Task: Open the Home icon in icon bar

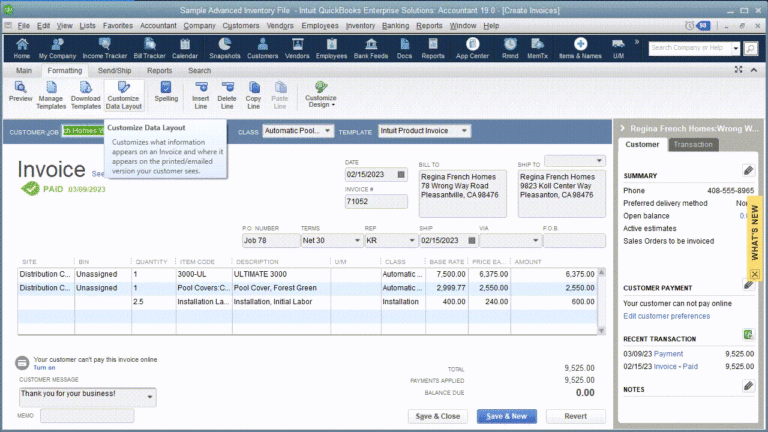Action: [22, 48]
